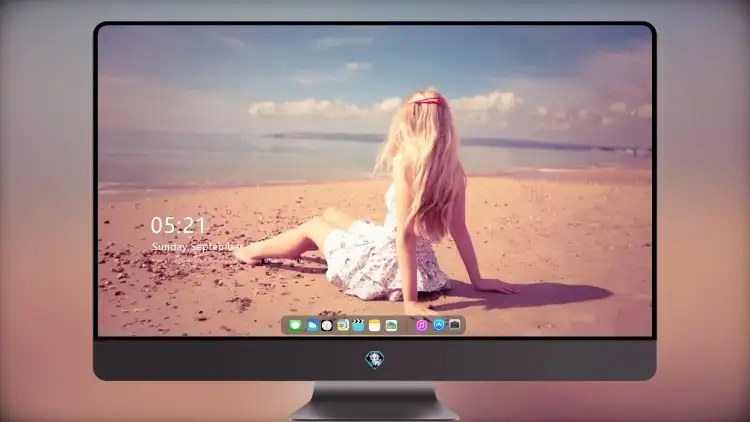Open the blue App Store icon in dock
750x422 pixels.
click(439, 325)
